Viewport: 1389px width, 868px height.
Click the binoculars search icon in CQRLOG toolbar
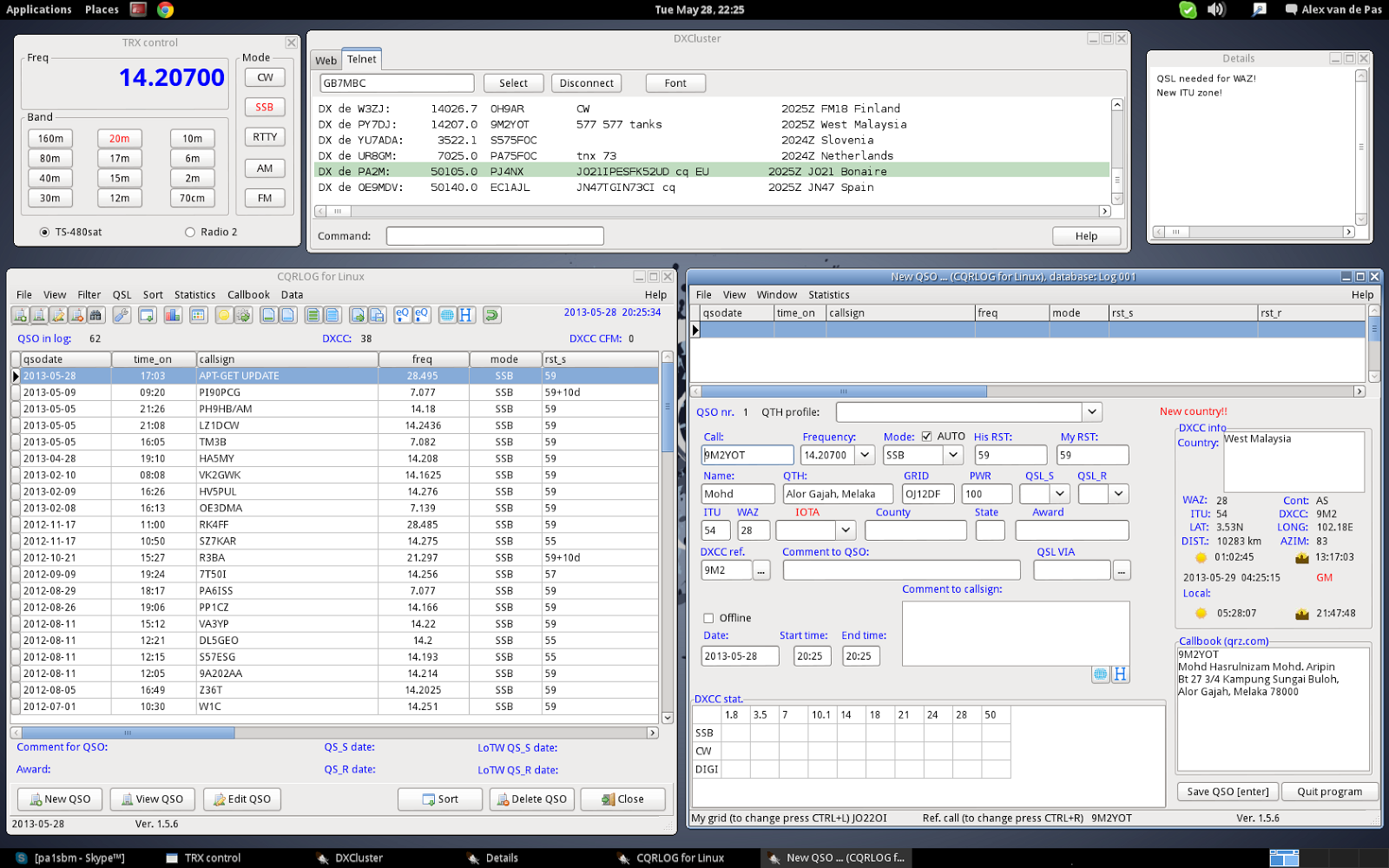(95, 315)
